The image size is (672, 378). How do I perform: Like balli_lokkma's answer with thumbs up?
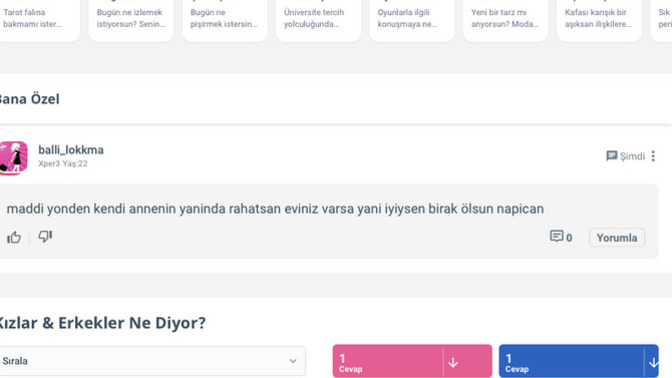pyautogui.click(x=14, y=237)
